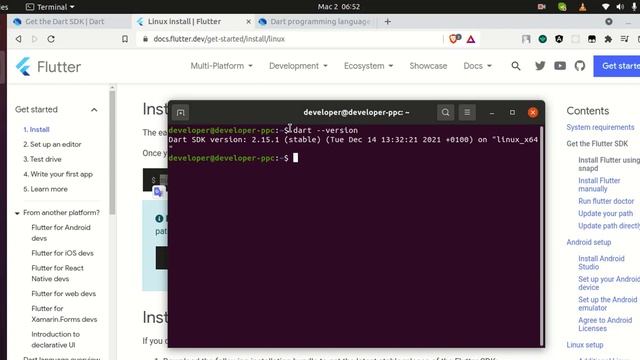This screenshot has width=640, height=360.
Task: Open the system volume icon
Action: tap(620, 7)
